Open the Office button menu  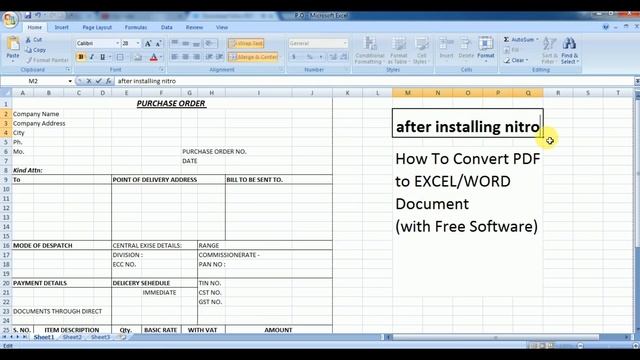coord(10,20)
